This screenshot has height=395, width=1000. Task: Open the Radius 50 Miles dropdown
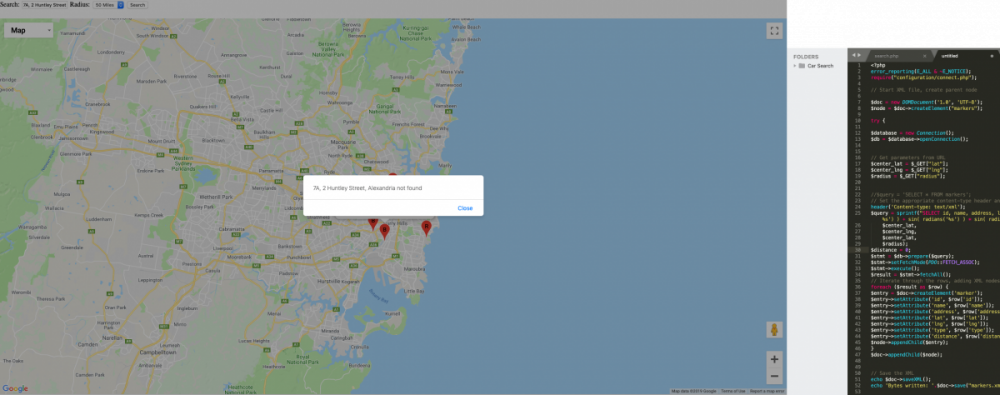pos(108,4)
